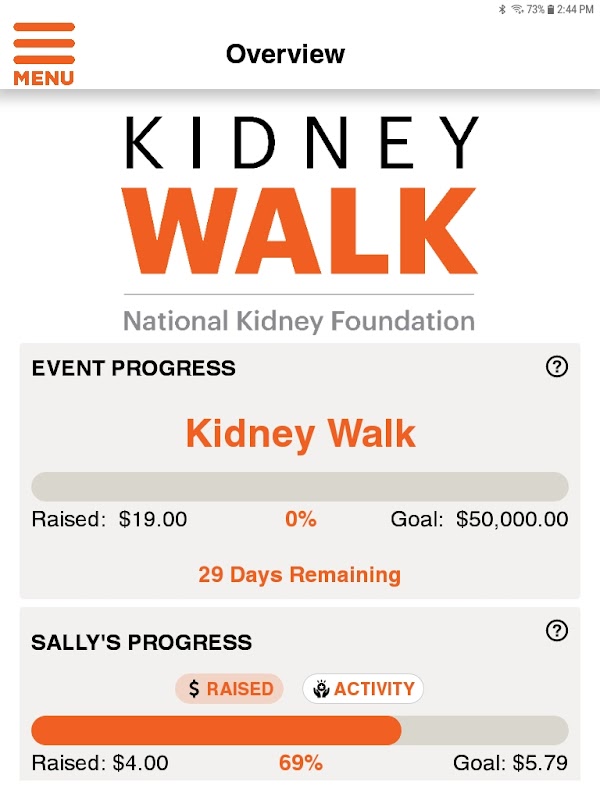Image resolution: width=600 pixels, height=800 pixels.
Task: Tap the battery icon in status bar
Action: [551, 9]
